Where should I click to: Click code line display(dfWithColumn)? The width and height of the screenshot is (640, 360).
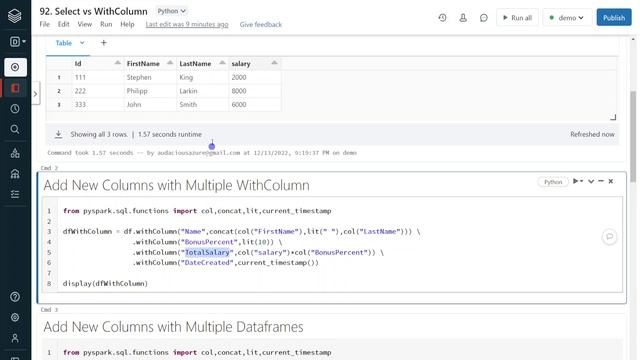(105, 283)
